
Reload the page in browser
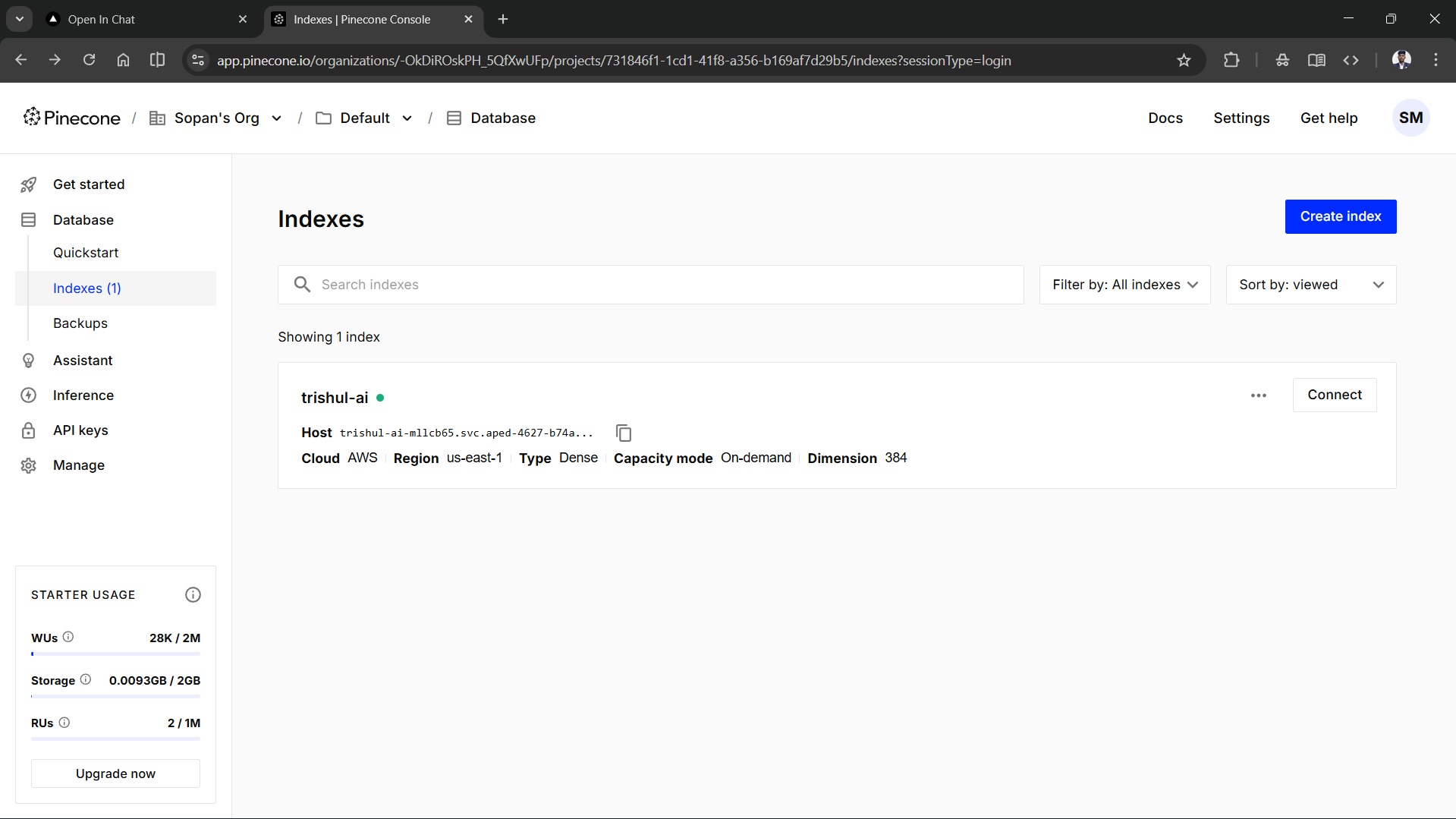click(90, 60)
